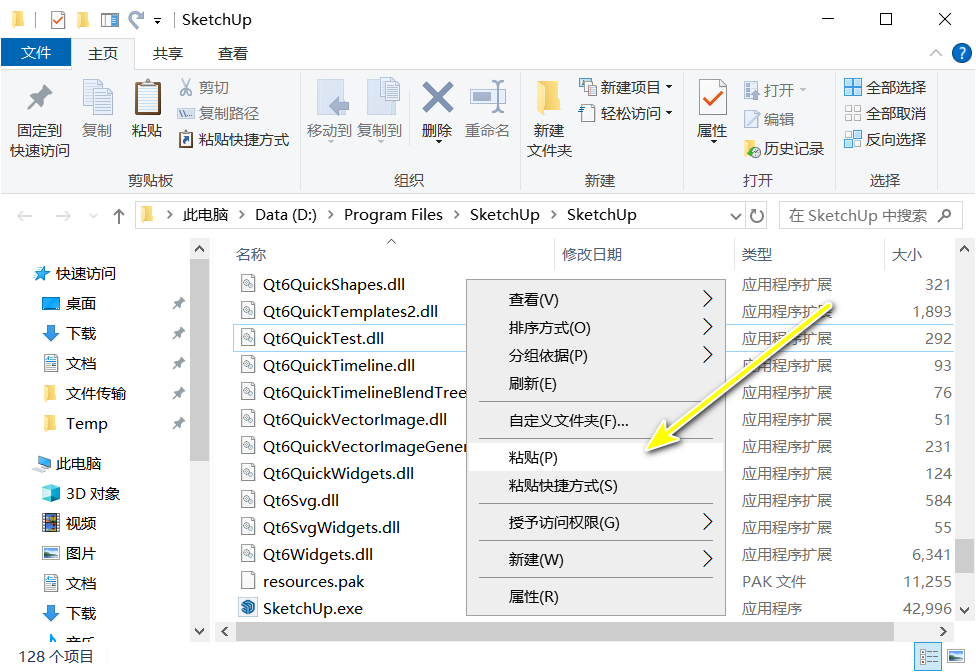976x672 pixels.
Task: Expand New (新建(W)) context submenu
Action: tap(596, 559)
